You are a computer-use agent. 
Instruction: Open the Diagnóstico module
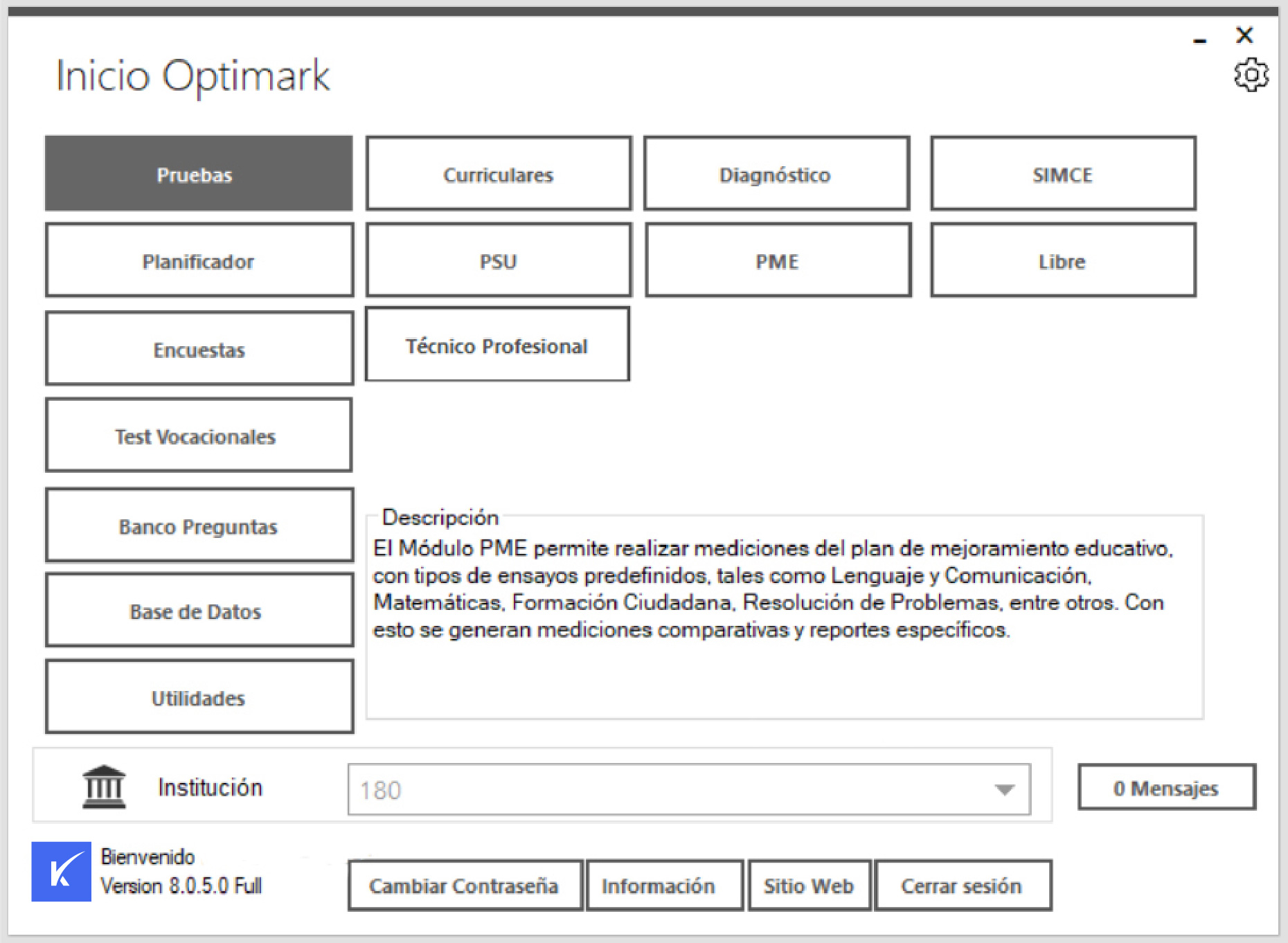click(776, 174)
